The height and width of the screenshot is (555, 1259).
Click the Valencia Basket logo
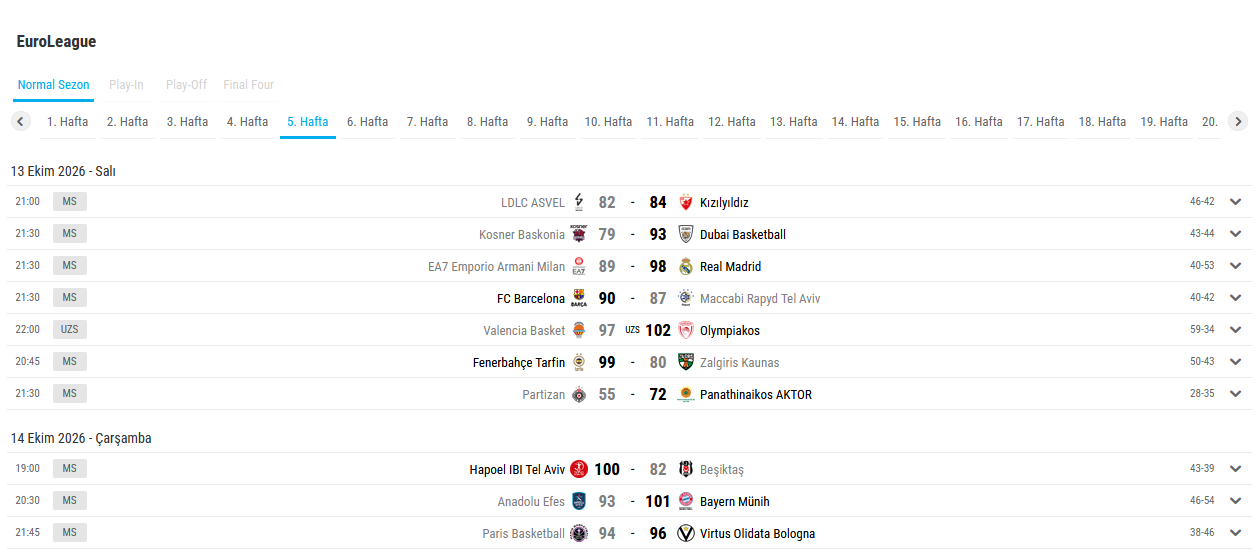coord(579,330)
